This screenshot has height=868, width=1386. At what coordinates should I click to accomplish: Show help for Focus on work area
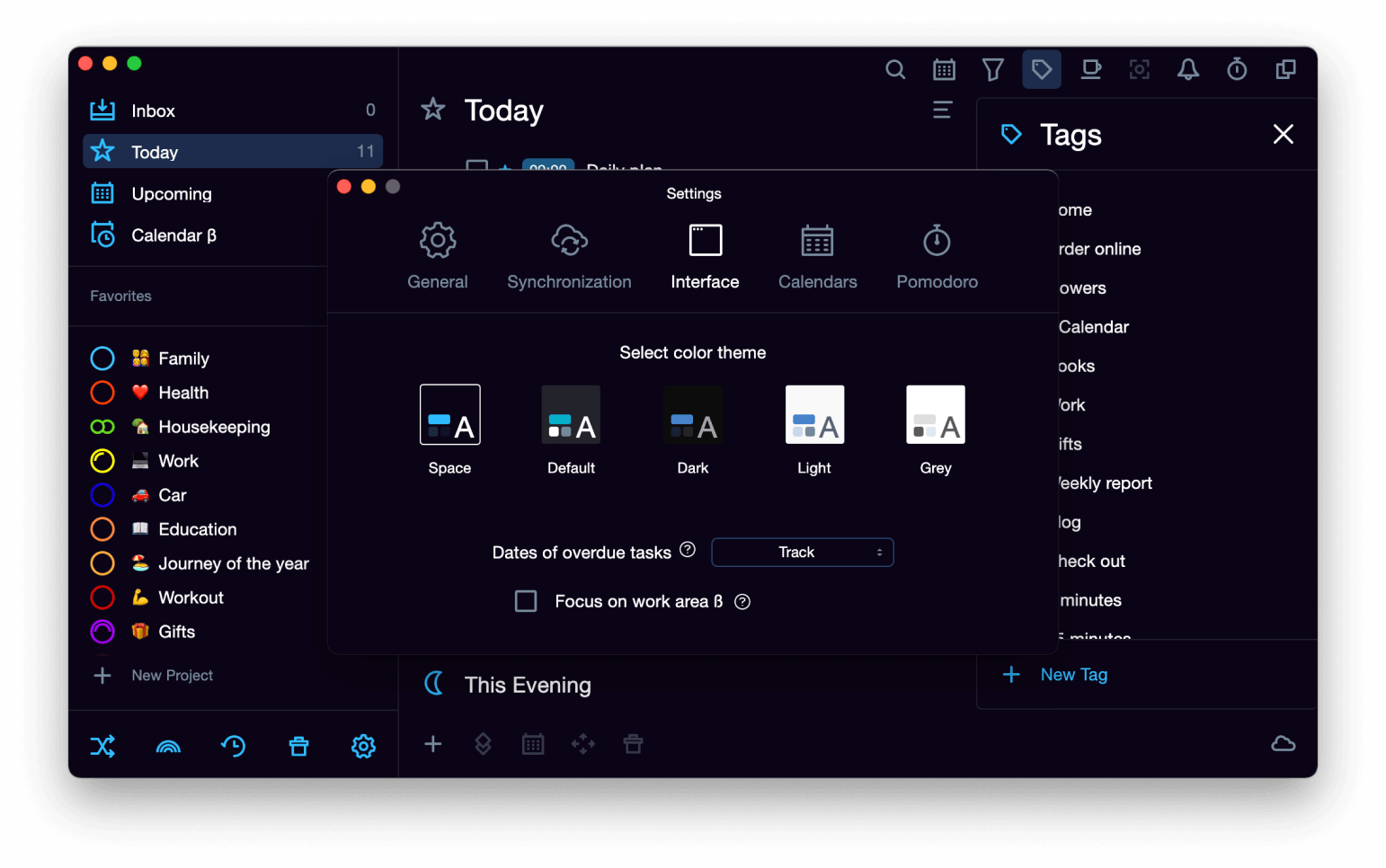(x=742, y=602)
